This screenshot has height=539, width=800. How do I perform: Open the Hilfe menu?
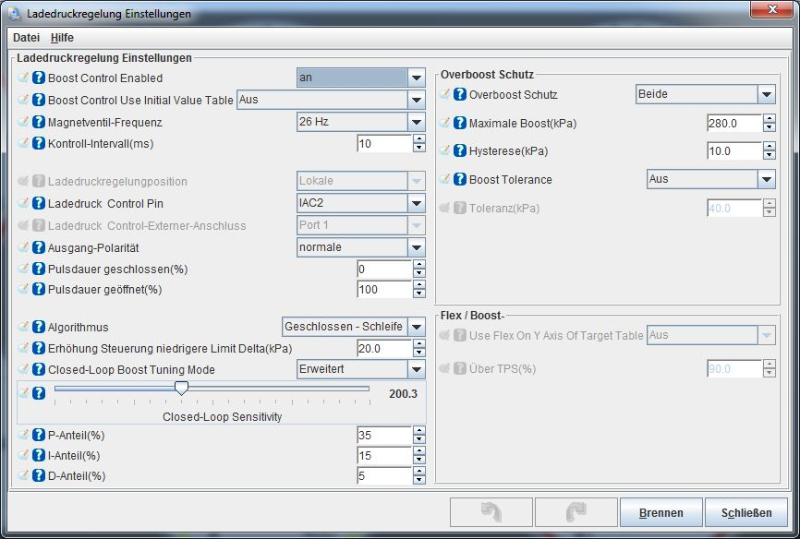coord(62,37)
